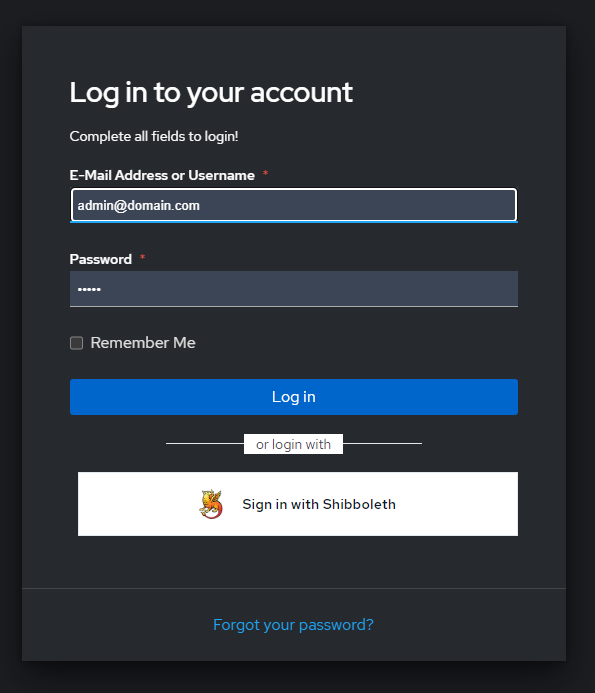Click the 'Sign in with Shibboleth' text
The height and width of the screenshot is (693, 595).
(319, 504)
